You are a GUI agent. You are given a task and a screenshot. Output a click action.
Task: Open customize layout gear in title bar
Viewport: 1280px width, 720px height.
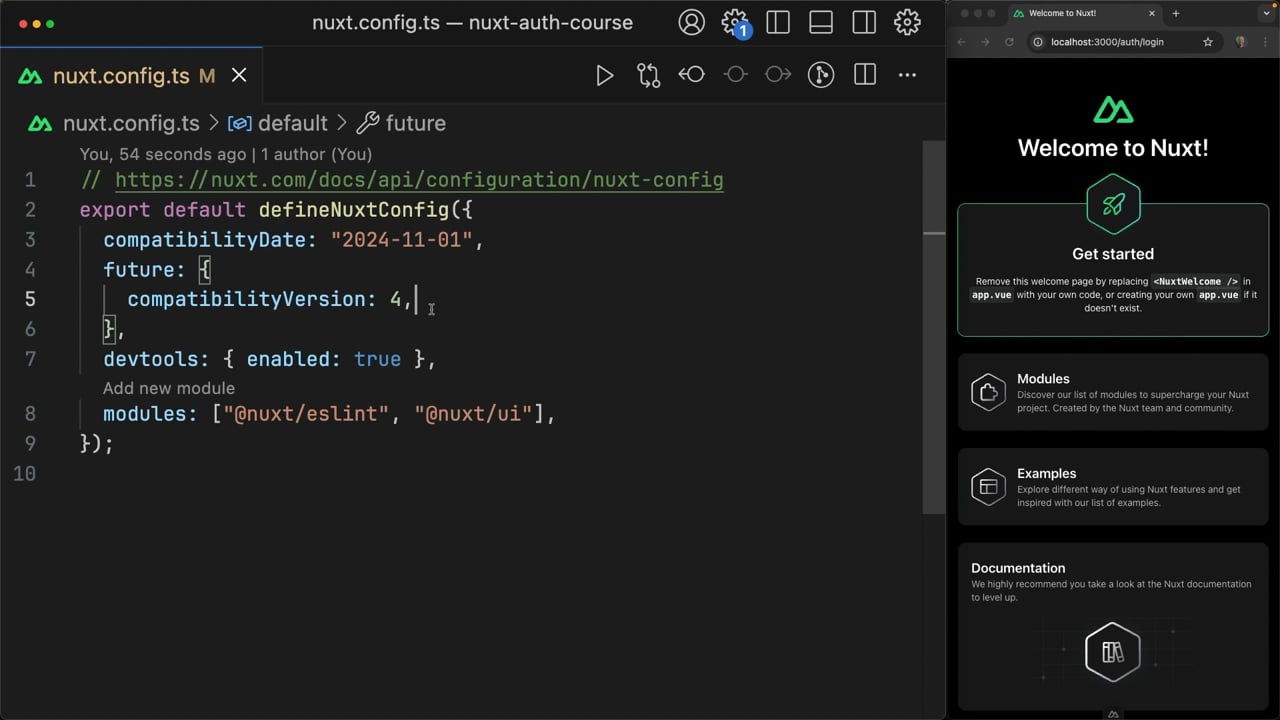(x=907, y=22)
